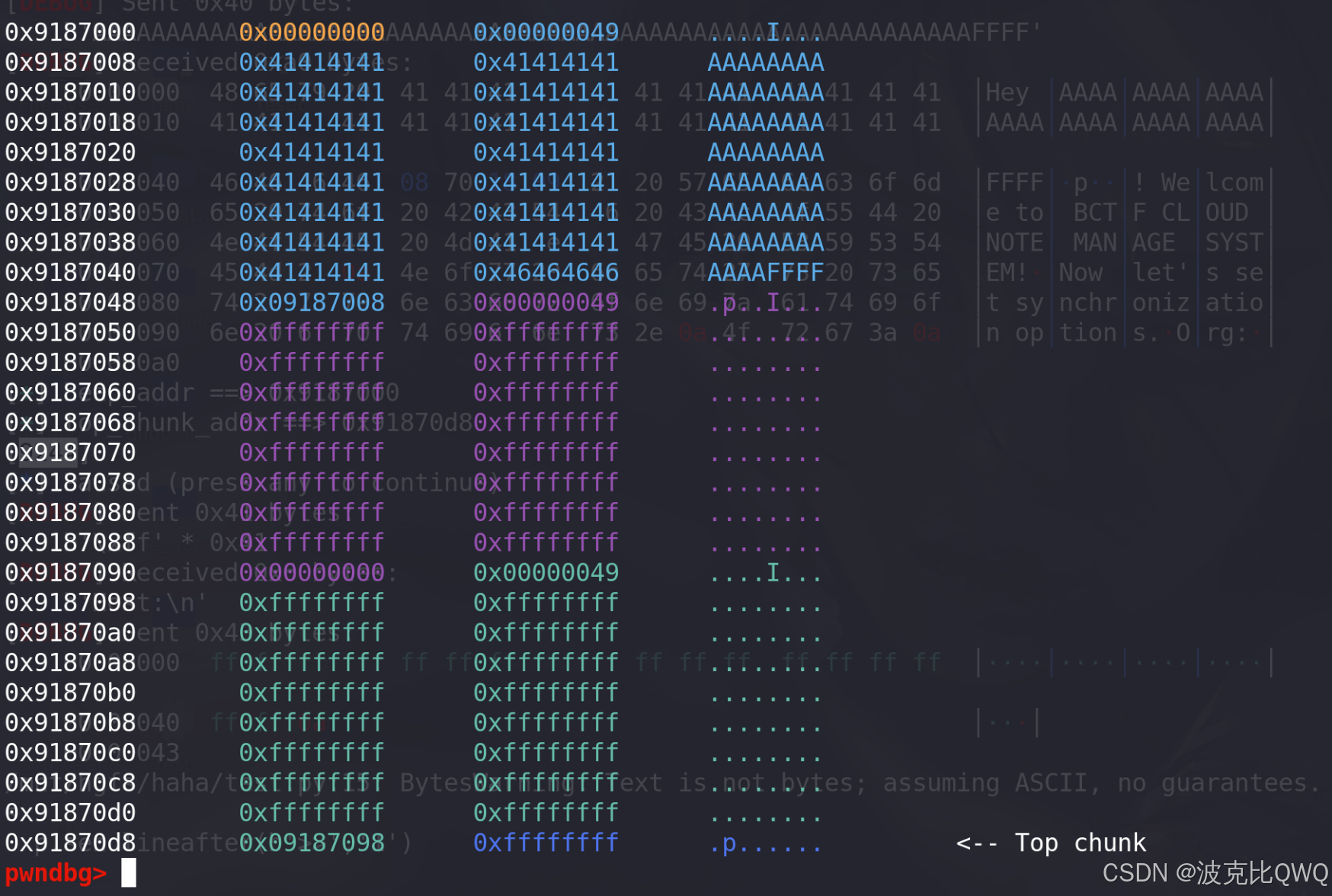Select address 0x91870c8
Viewport: 1332px width, 896px height.
[70, 782]
